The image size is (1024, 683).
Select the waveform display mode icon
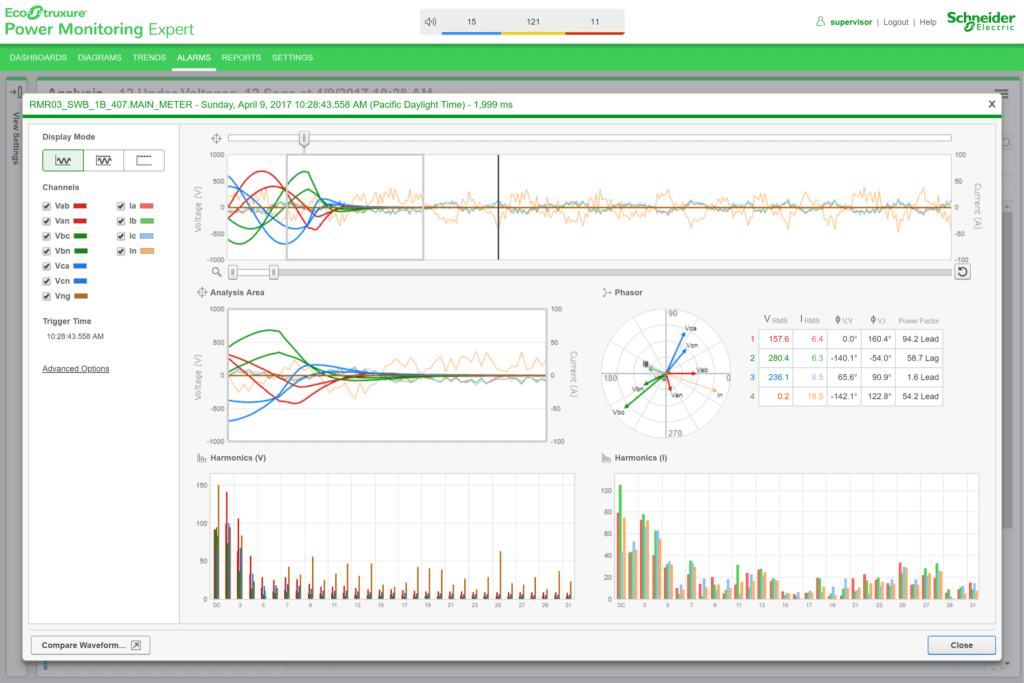pos(65,160)
